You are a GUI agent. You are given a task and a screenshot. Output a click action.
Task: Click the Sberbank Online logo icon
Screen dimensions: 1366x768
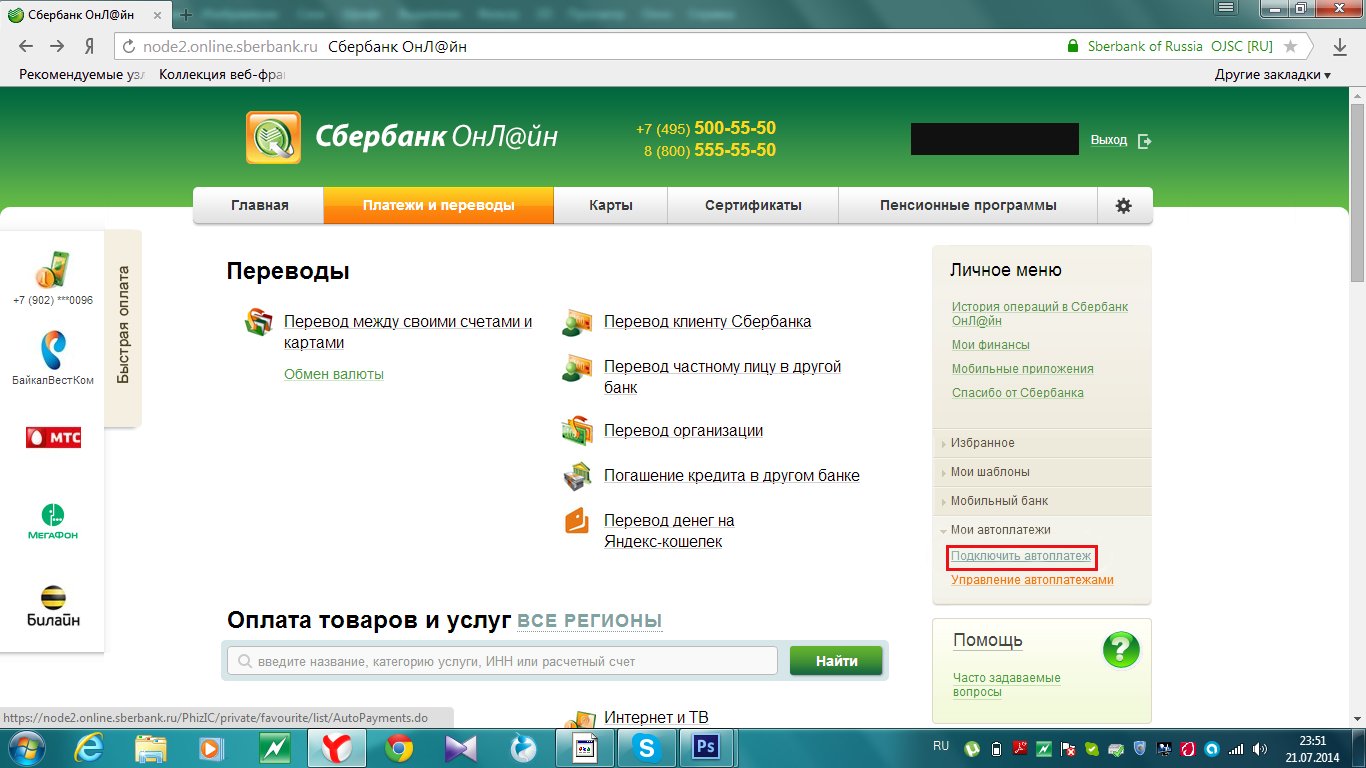coord(273,137)
